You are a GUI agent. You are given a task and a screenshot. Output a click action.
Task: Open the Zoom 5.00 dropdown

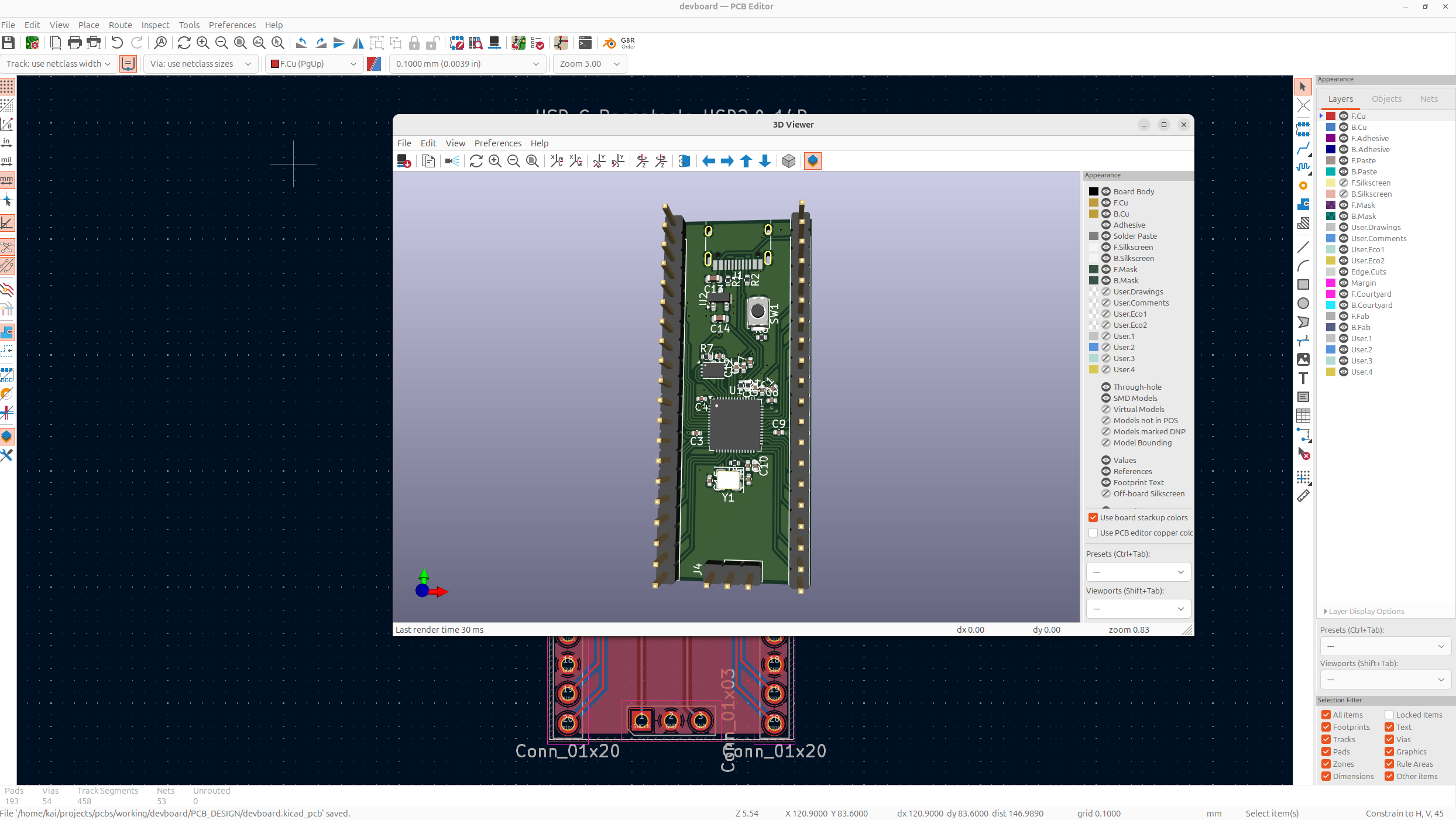(589, 64)
